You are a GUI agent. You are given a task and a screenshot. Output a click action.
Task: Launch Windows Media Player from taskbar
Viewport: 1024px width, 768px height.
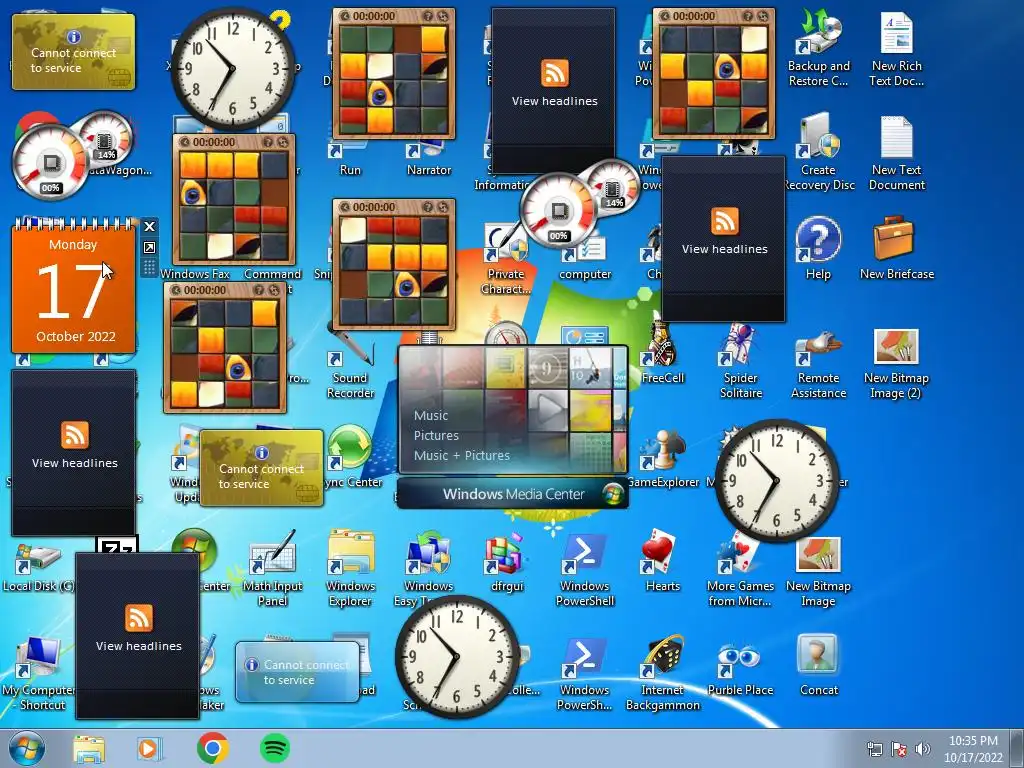(149, 748)
